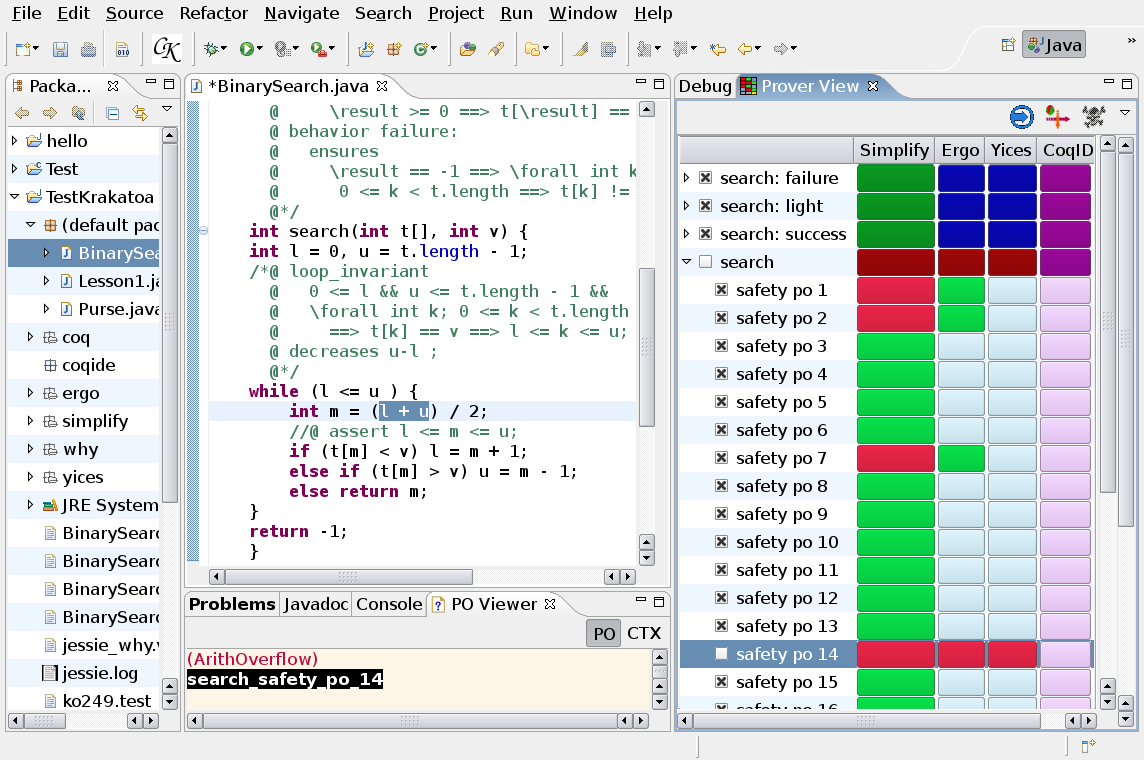Click the Ergo column header
The image size is (1144, 760).
960,150
